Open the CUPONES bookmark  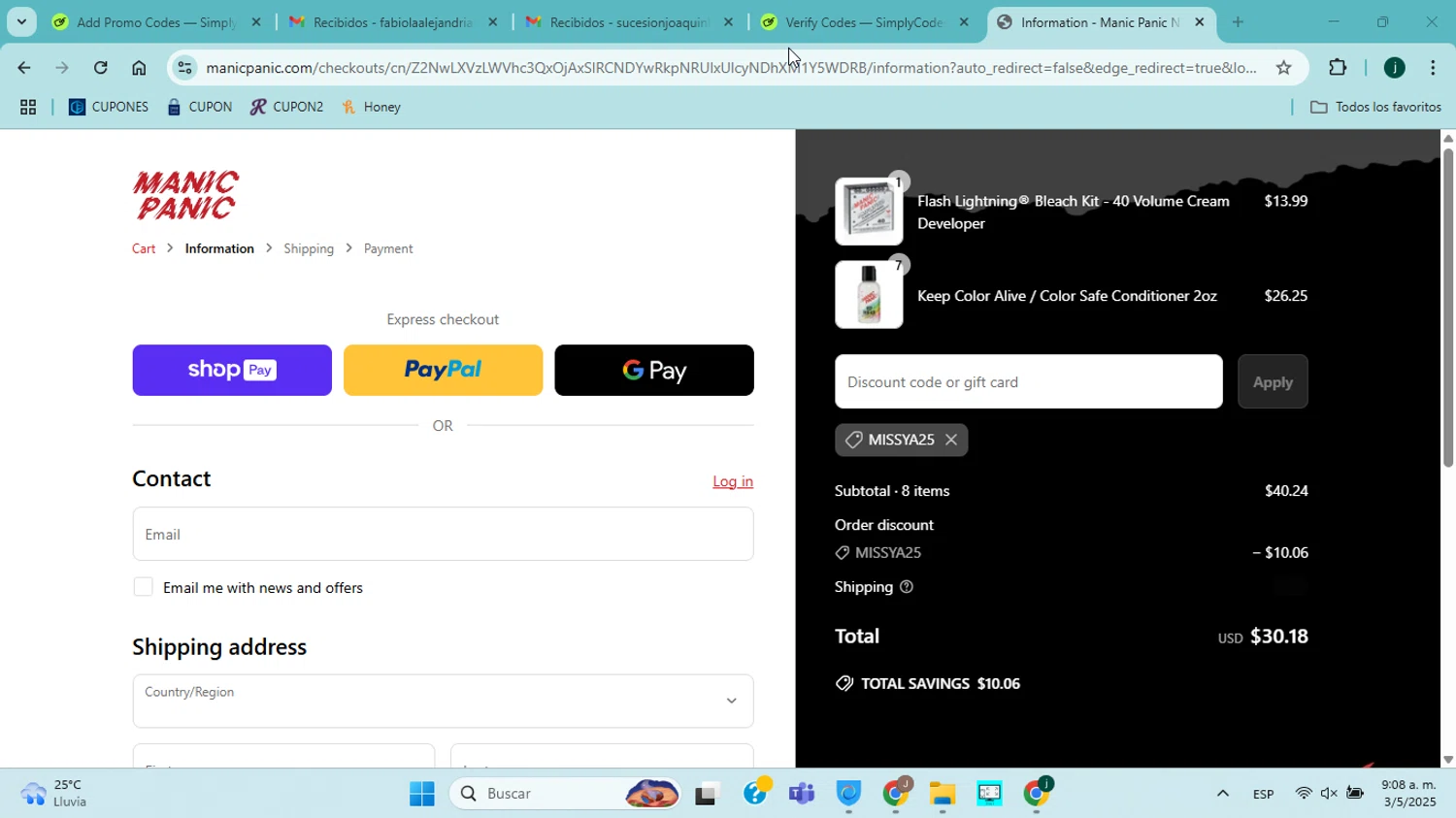click(x=109, y=107)
